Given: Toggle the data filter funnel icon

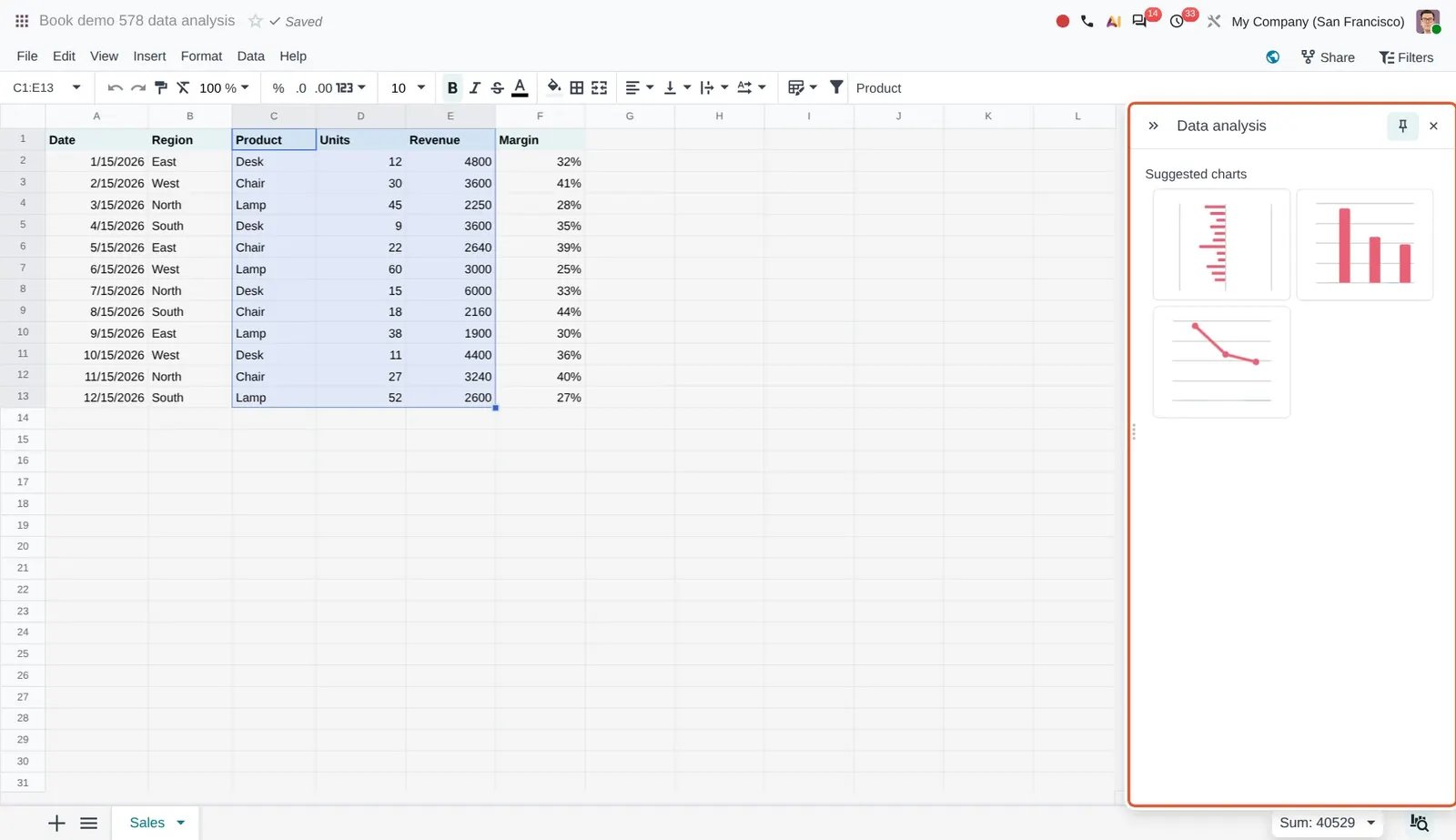Looking at the screenshot, I should pyautogui.click(x=836, y=87).
